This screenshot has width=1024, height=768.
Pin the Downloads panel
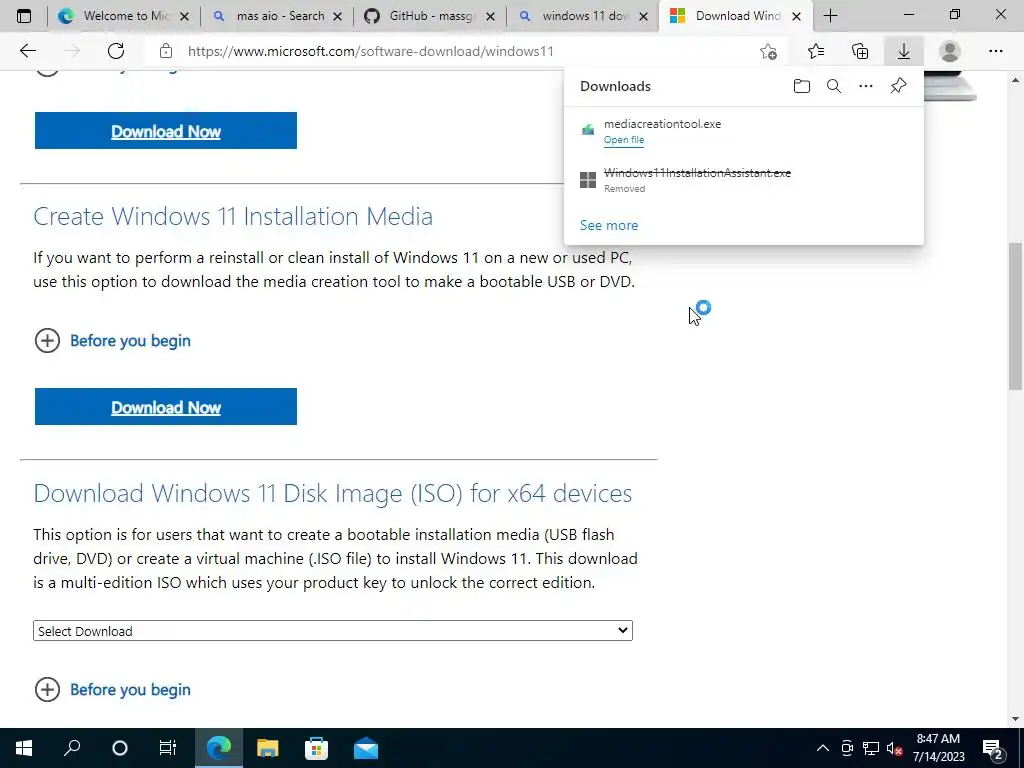click(899, 86)
